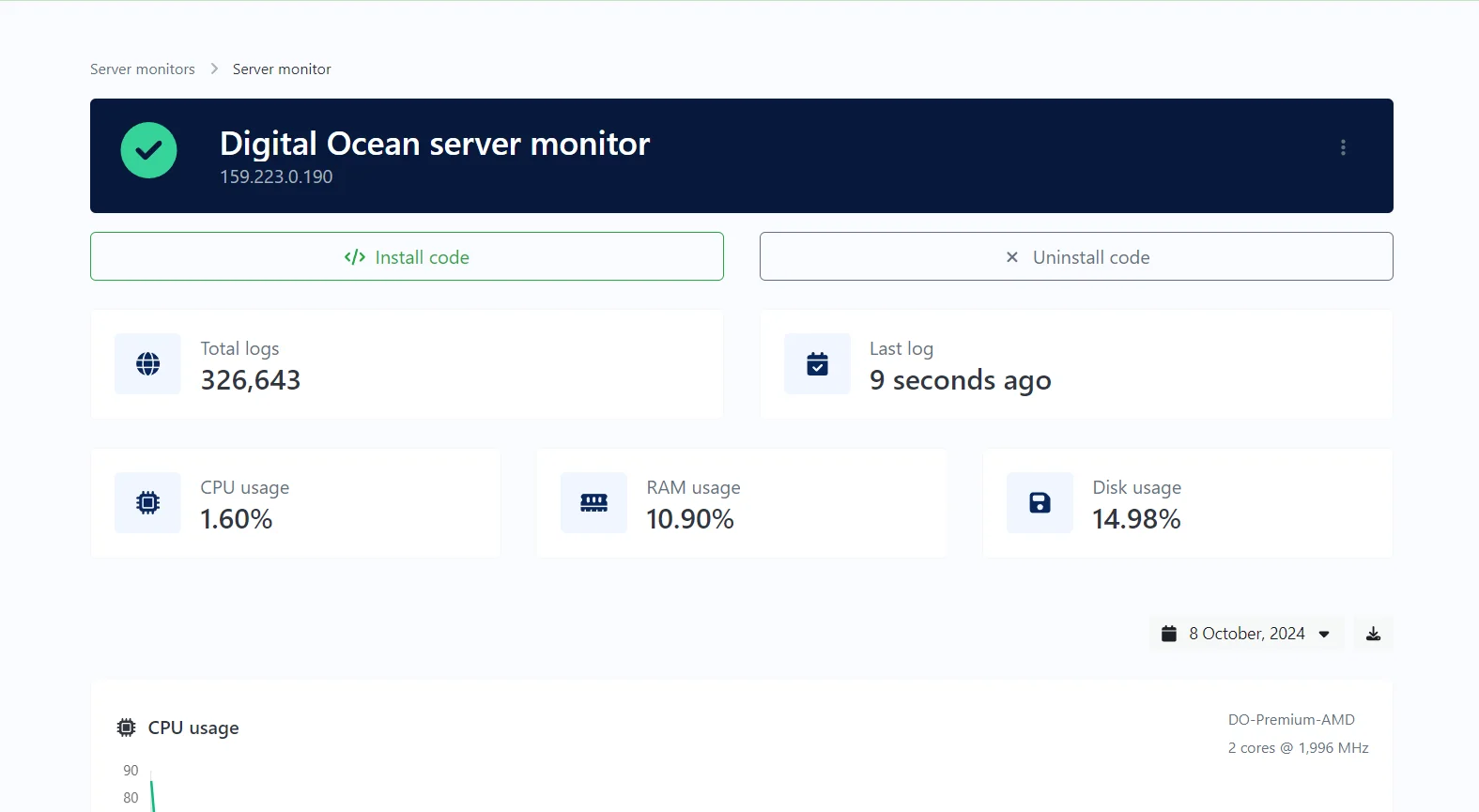Click the green checkmark status icon
The image size is (1479, 812).
click(148, 150)
